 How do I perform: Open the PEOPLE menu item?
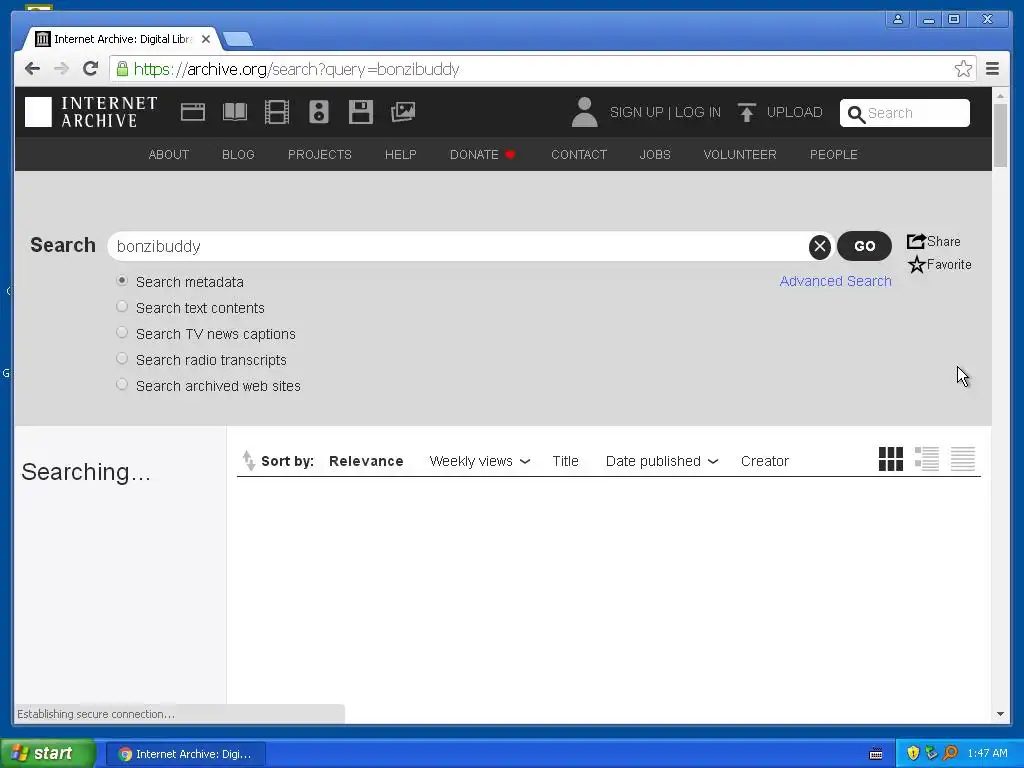click(x=834, y=155)
